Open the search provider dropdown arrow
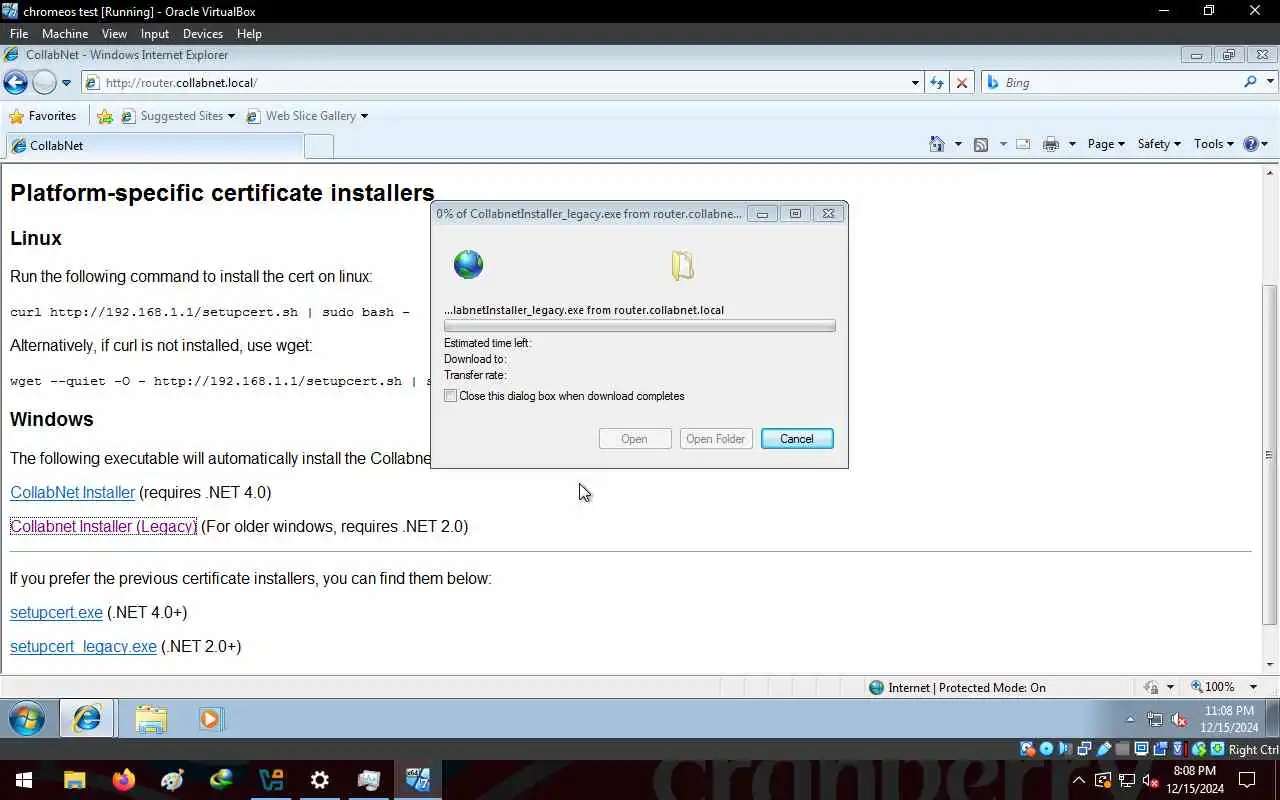The width and height of the screenshot is (1280, 800). tap(1271, 82)
